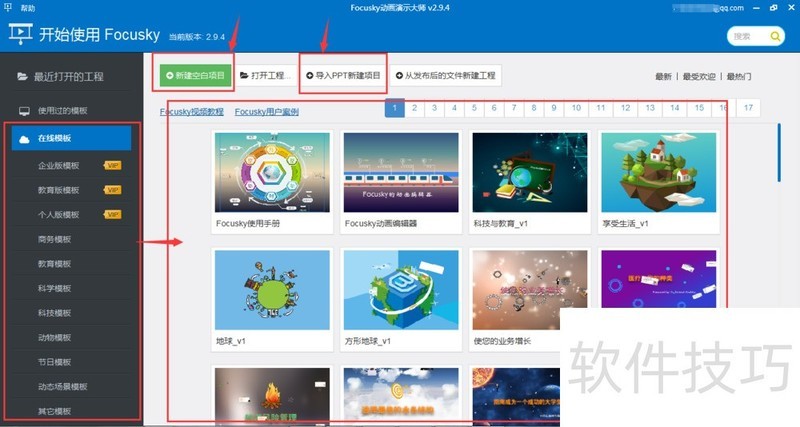Click the VIP badge beside 企业版模板

(x=113, y=165)
